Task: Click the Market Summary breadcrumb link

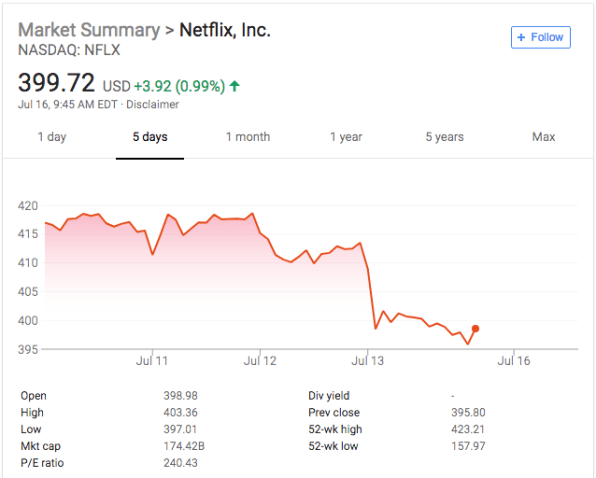Action: 89,30
